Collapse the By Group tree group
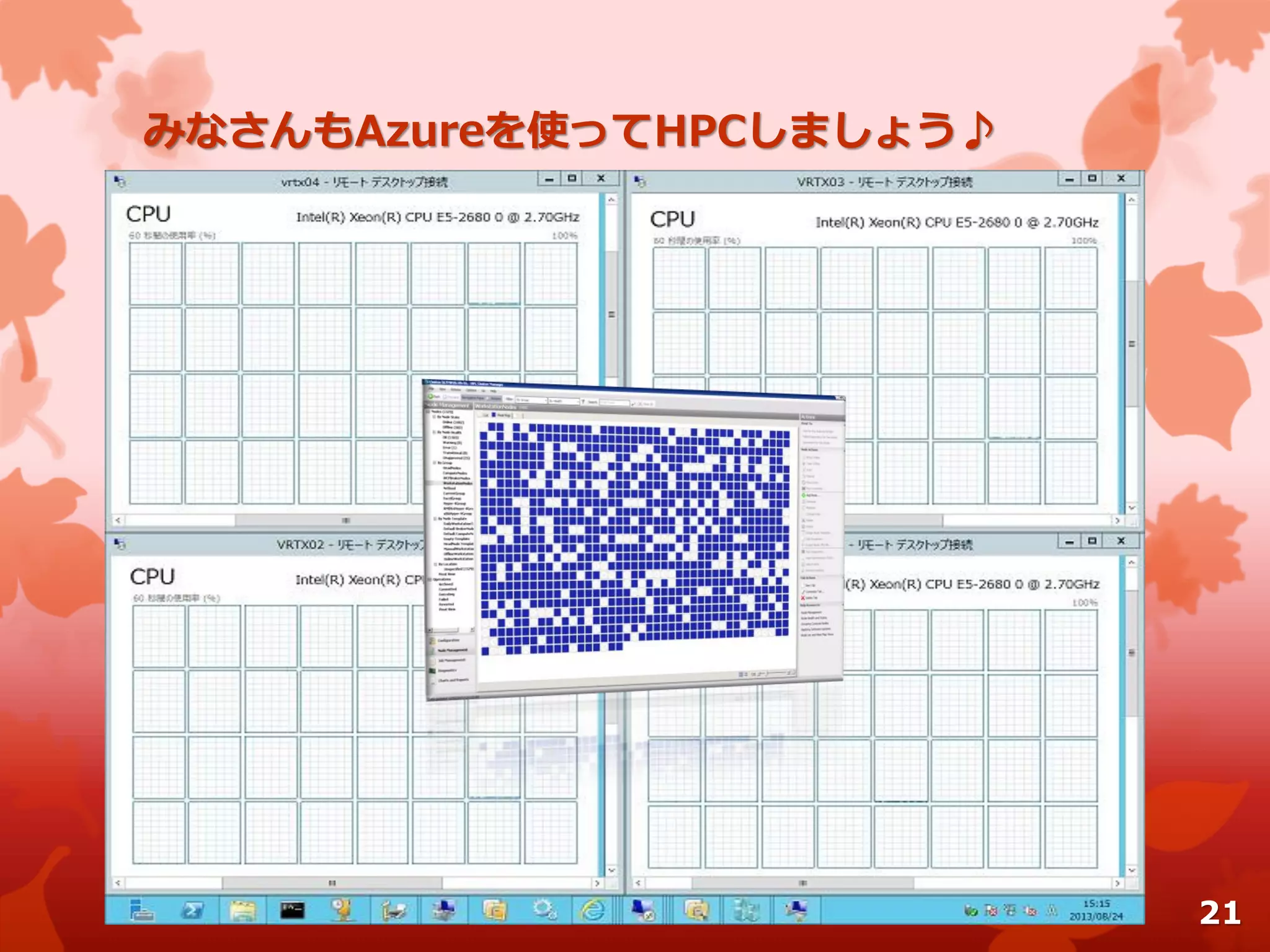Screen dimensions: 1270x952 coord(435,463)
